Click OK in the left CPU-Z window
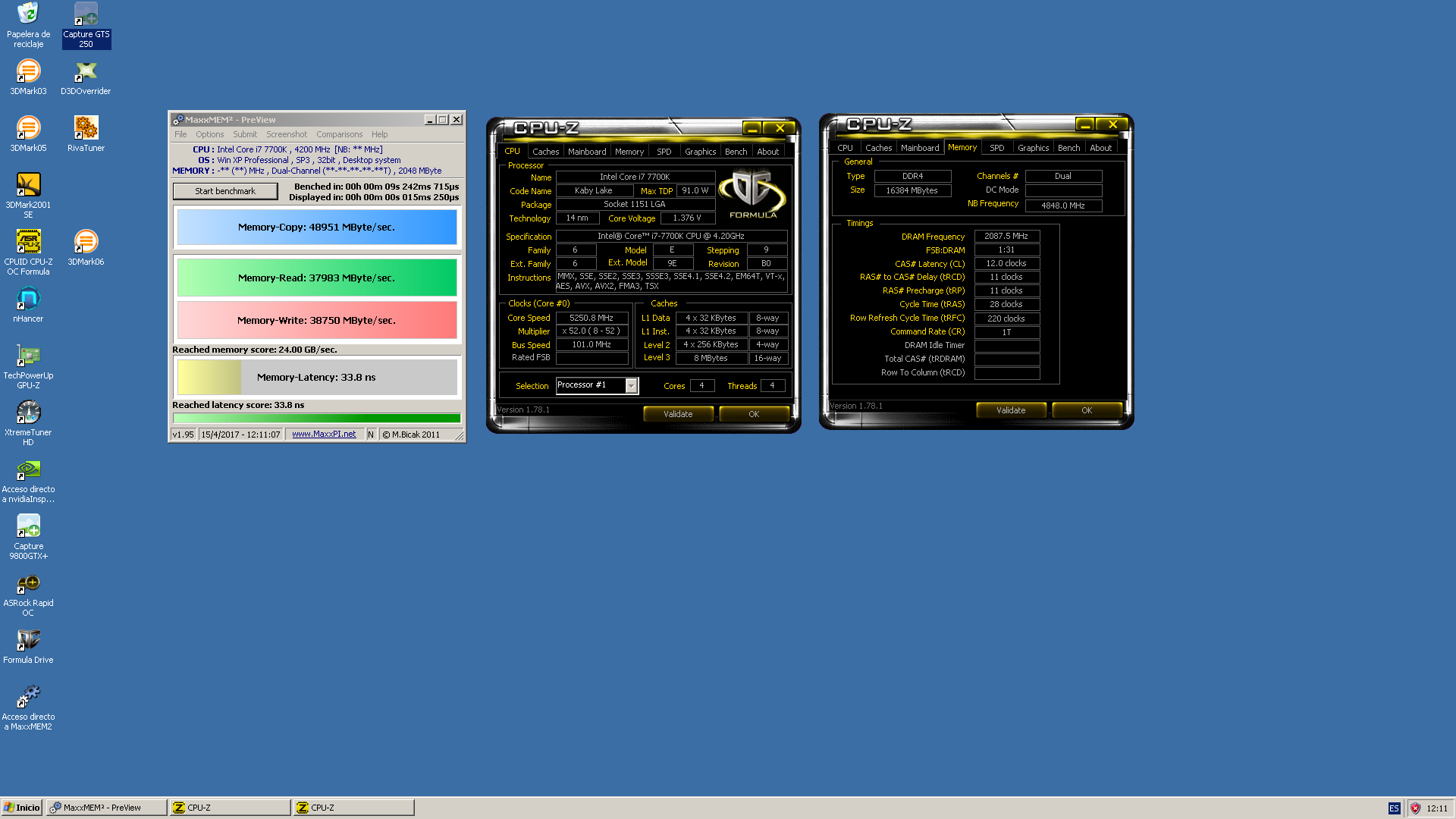This screenshot has width=1456, height=819. pyautogui.click(x=754, y=414)
